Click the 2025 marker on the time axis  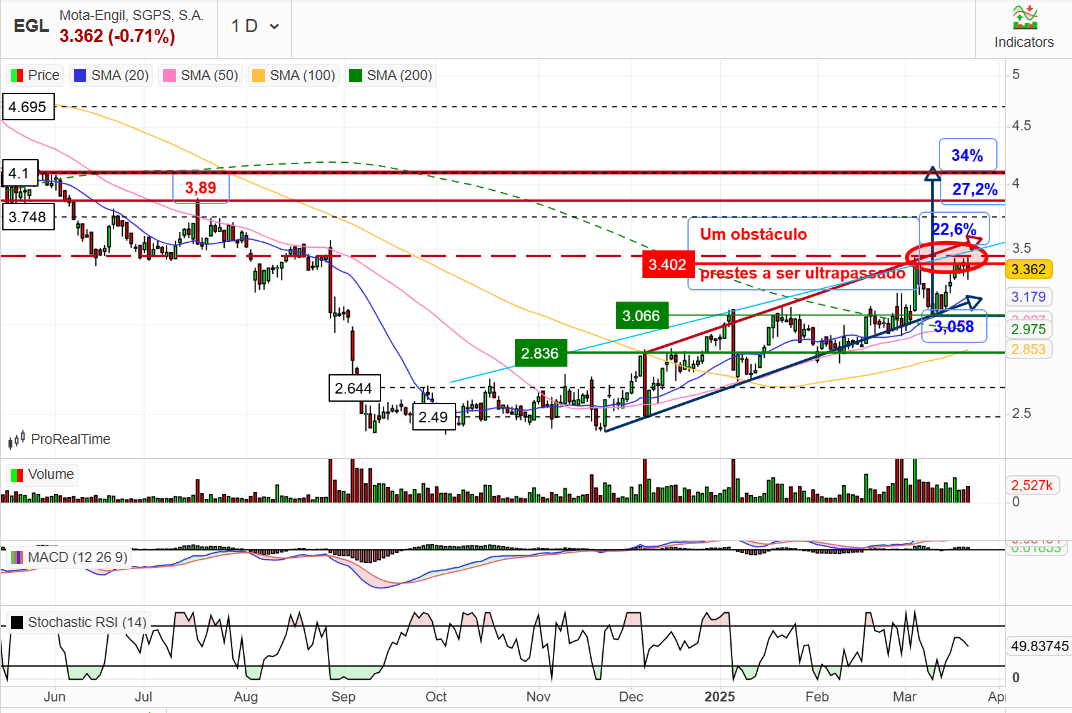pyautogui.click(x=720, y=697)
